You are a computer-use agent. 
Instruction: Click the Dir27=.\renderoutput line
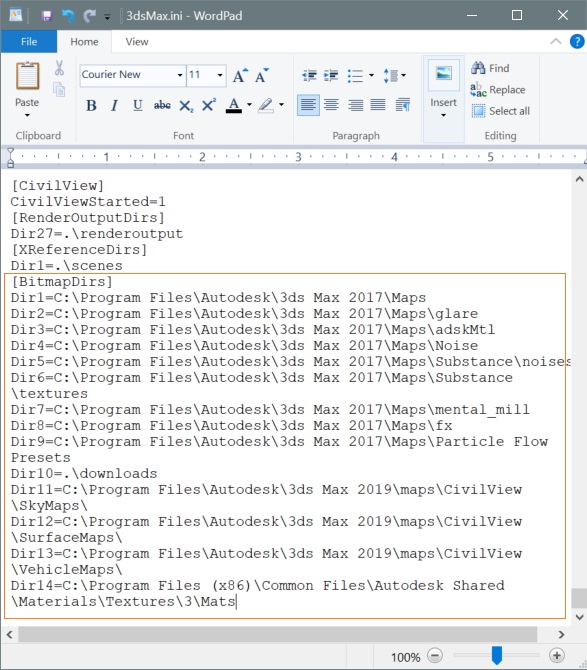tap(97, 234)
